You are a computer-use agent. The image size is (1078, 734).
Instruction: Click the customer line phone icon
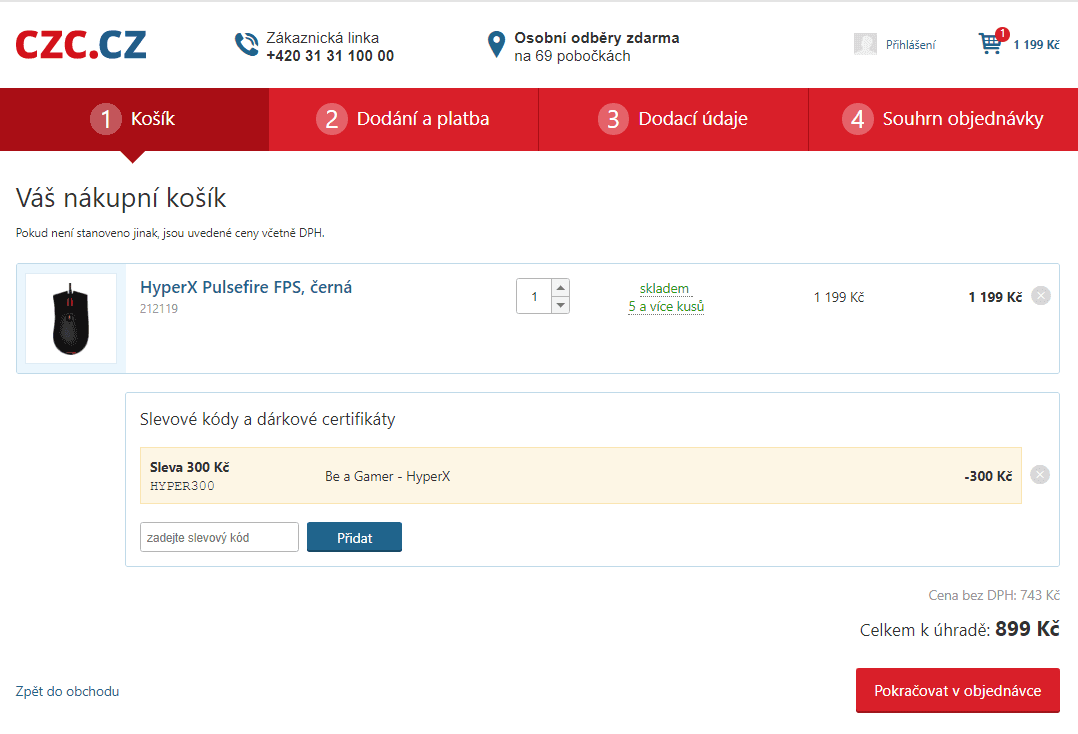click(246, 45)
